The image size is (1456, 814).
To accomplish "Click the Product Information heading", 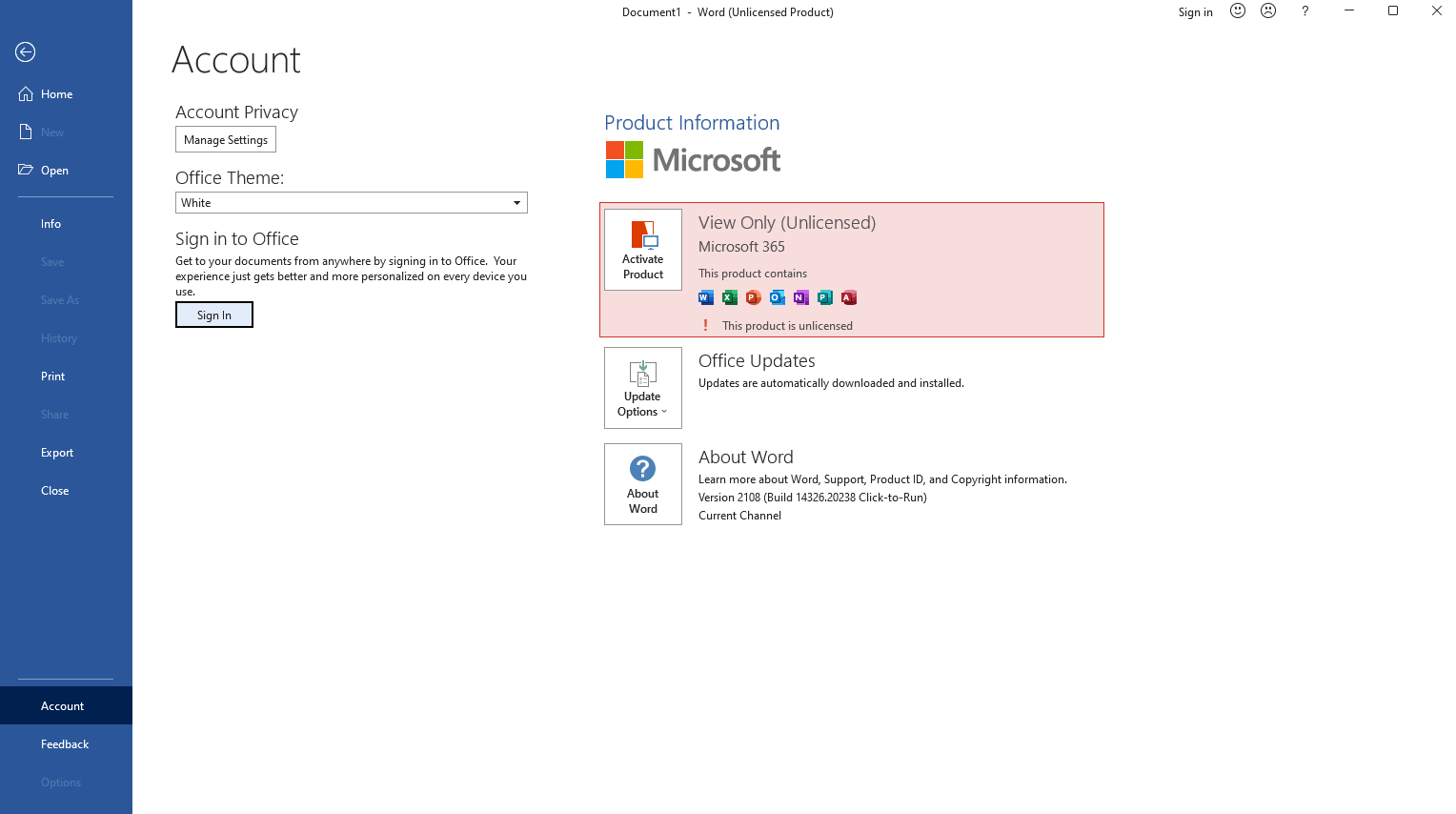I will click(692, 123).
